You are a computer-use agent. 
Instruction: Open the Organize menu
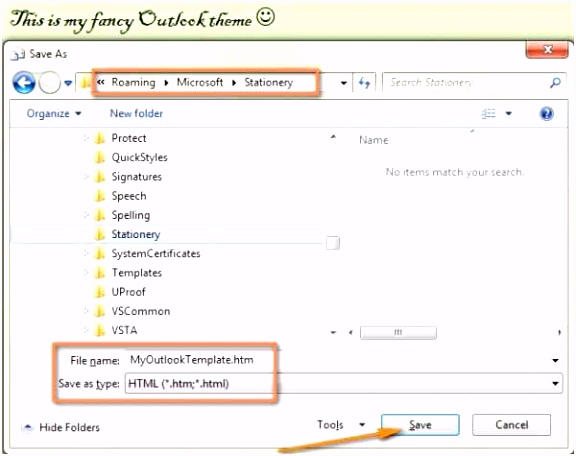point(54,114)
